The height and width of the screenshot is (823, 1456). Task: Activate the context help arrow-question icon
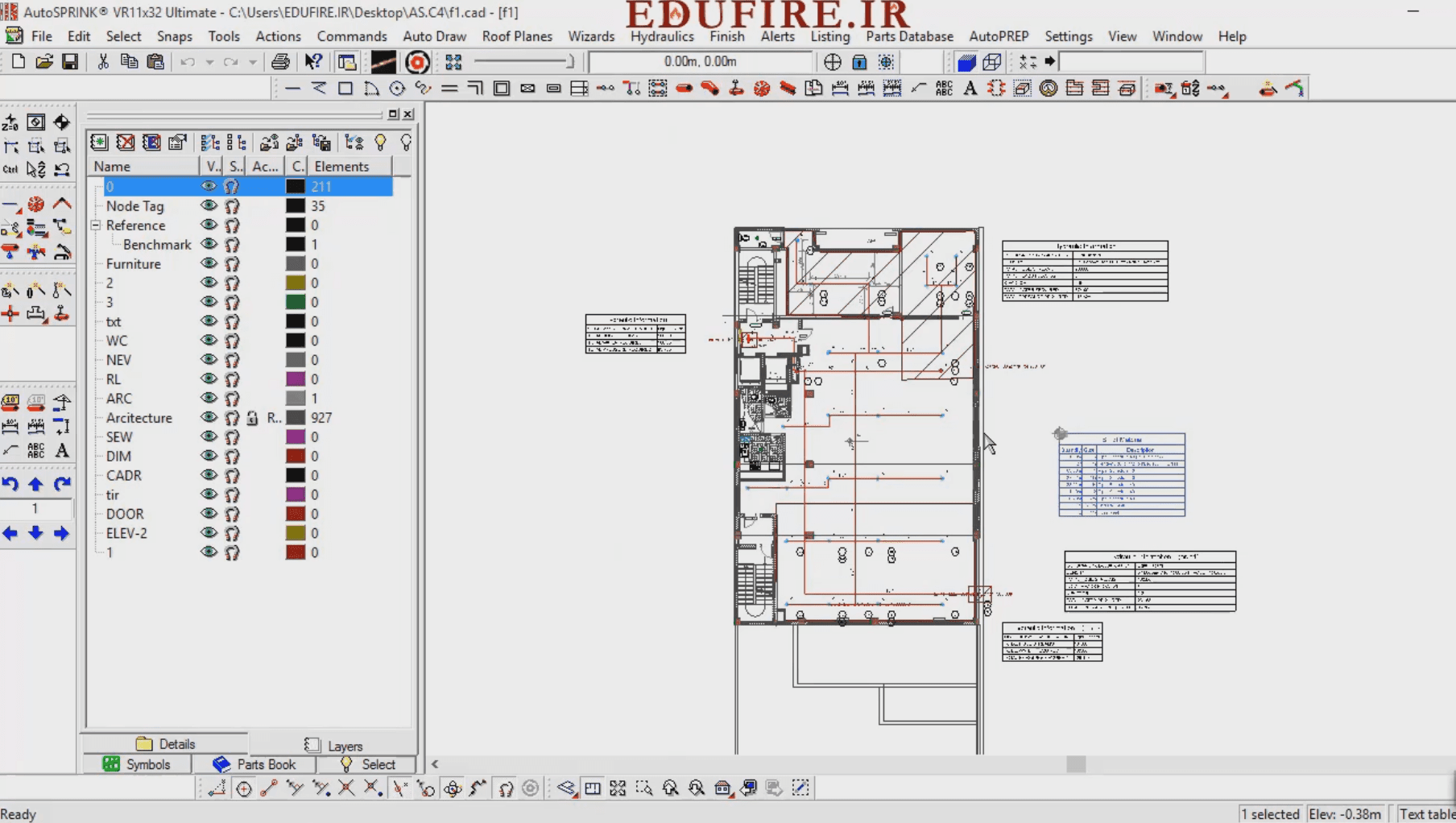click(313, 62)
